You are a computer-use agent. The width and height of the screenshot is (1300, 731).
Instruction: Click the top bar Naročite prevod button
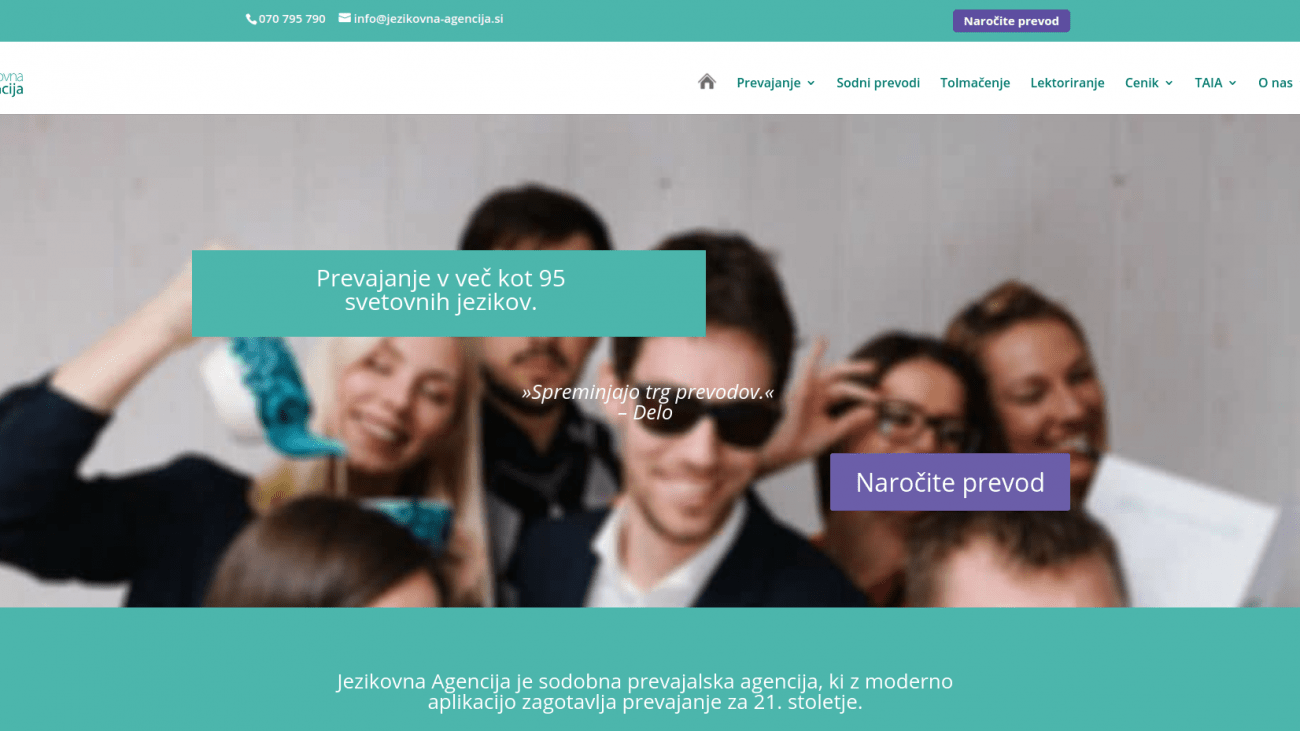tap(1011, 21)
